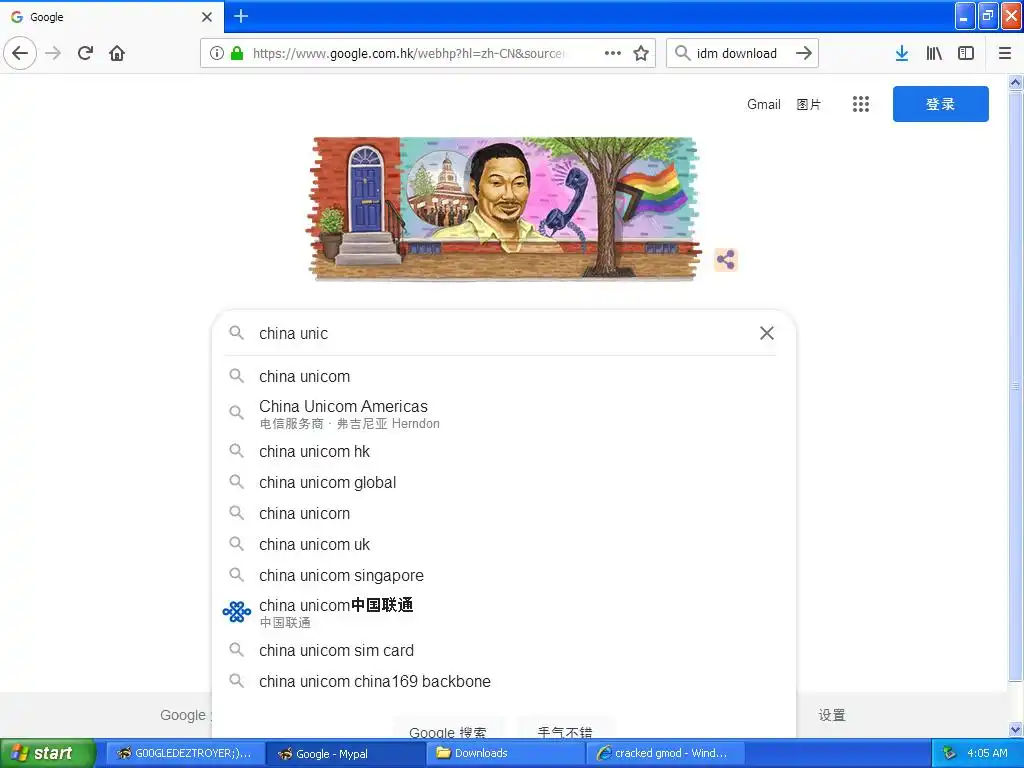Switch to Downloads folder taskbar window
Viewport: 1024px width, 768px height.
coord(506,754)
